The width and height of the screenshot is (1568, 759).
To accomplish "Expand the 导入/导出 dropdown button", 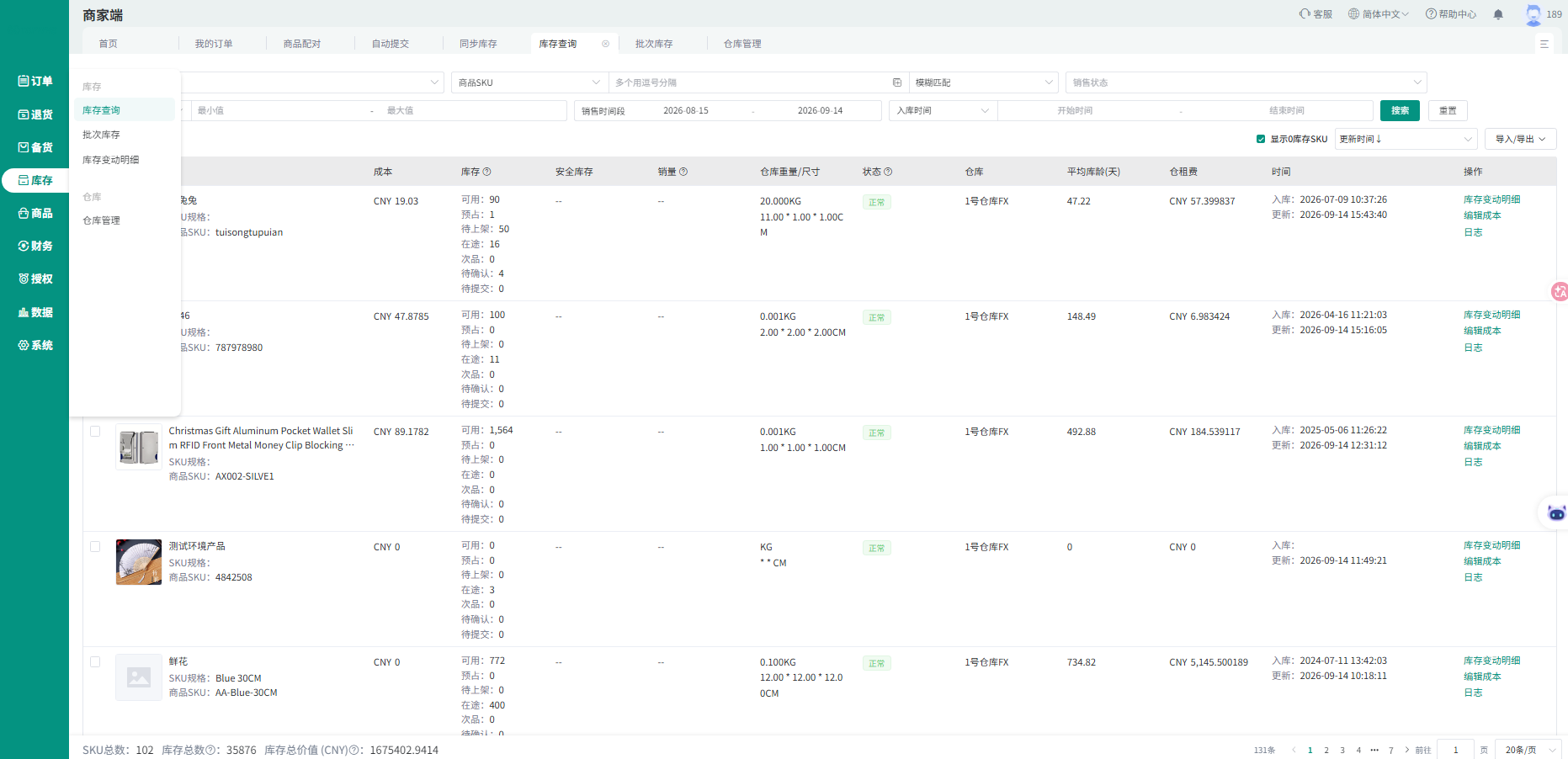I will tap(1521, 139).
